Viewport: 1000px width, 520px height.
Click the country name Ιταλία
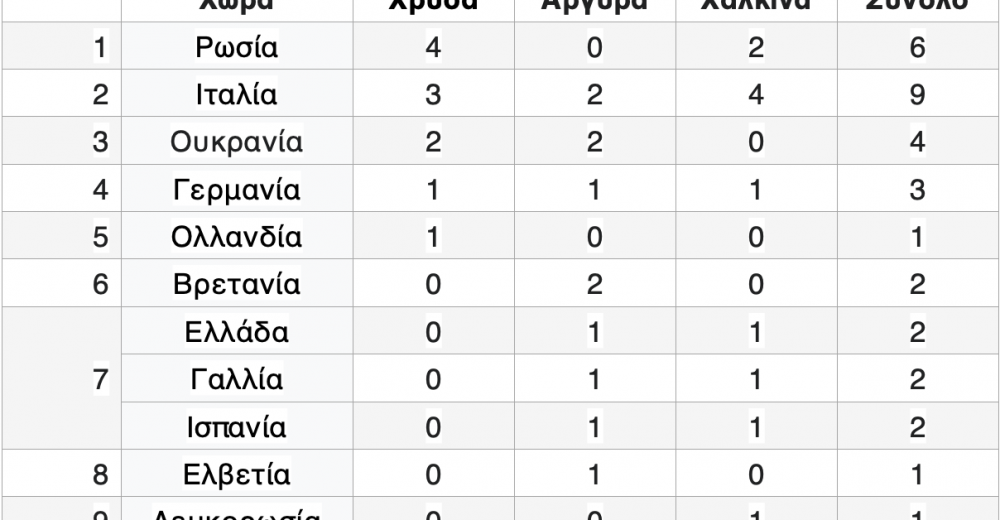click(237, 95)
